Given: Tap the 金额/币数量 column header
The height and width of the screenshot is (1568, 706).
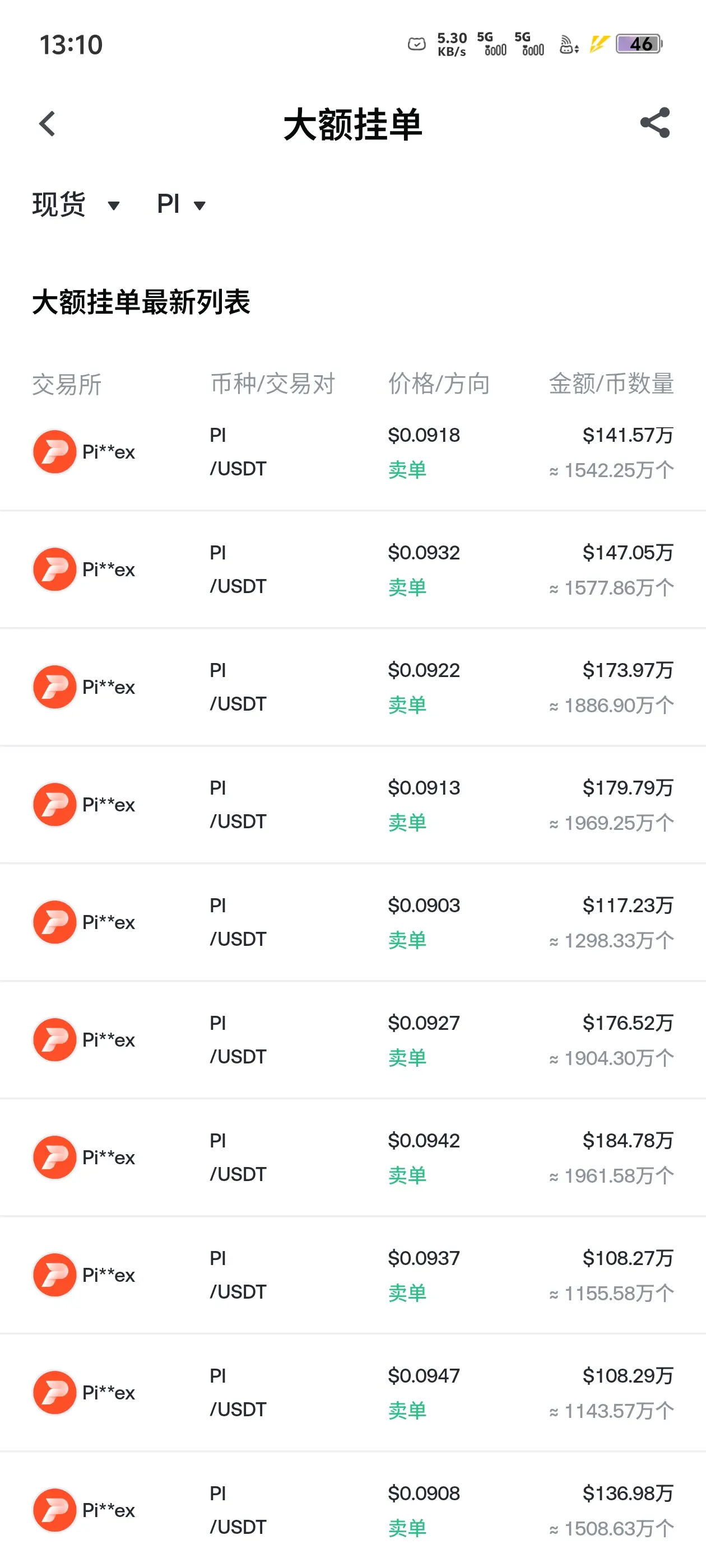Looking at the screenshot, I should [611, 384].
